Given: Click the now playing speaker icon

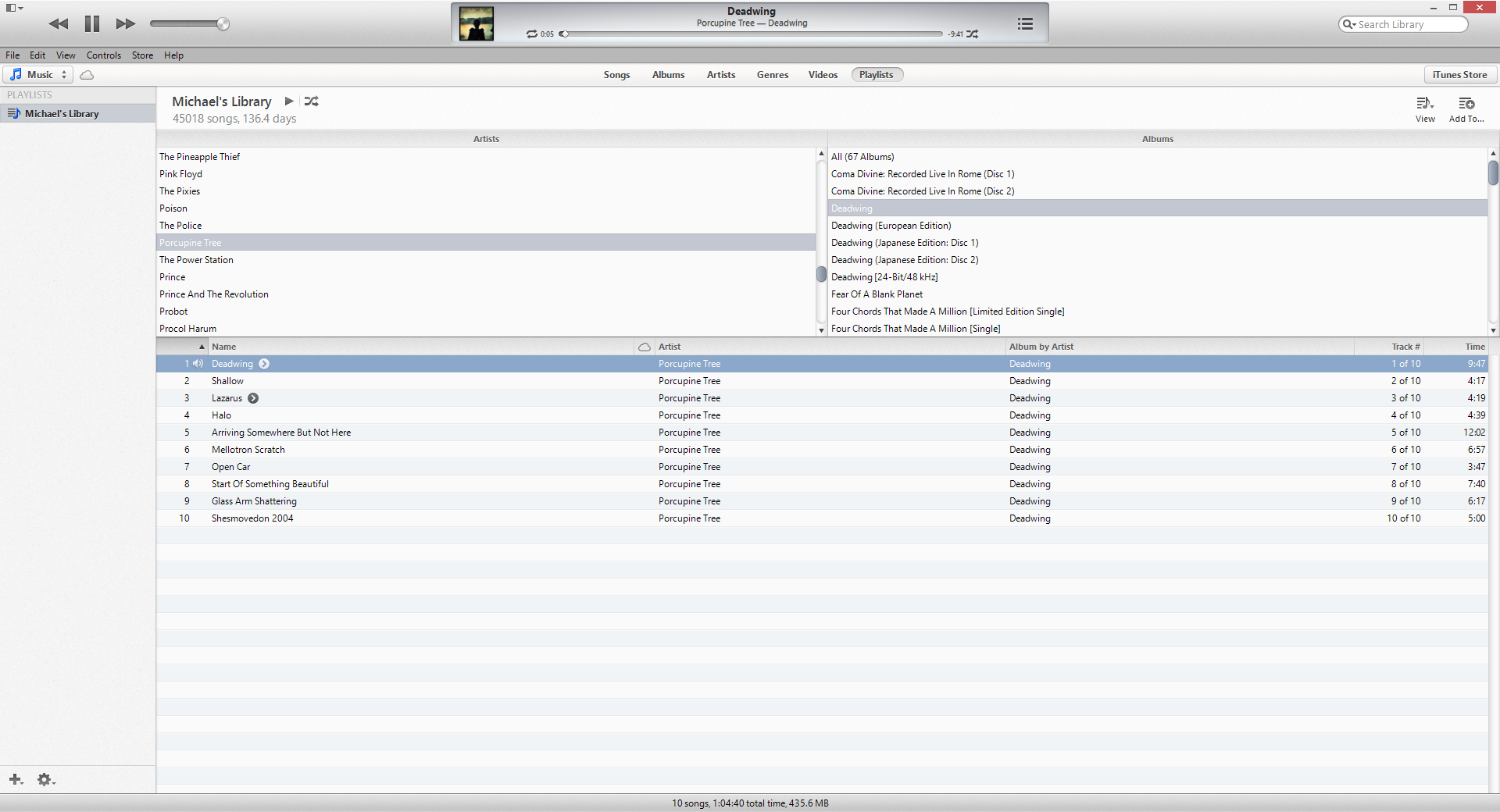Looking at the screenshot, I should [x=198, y=364].
